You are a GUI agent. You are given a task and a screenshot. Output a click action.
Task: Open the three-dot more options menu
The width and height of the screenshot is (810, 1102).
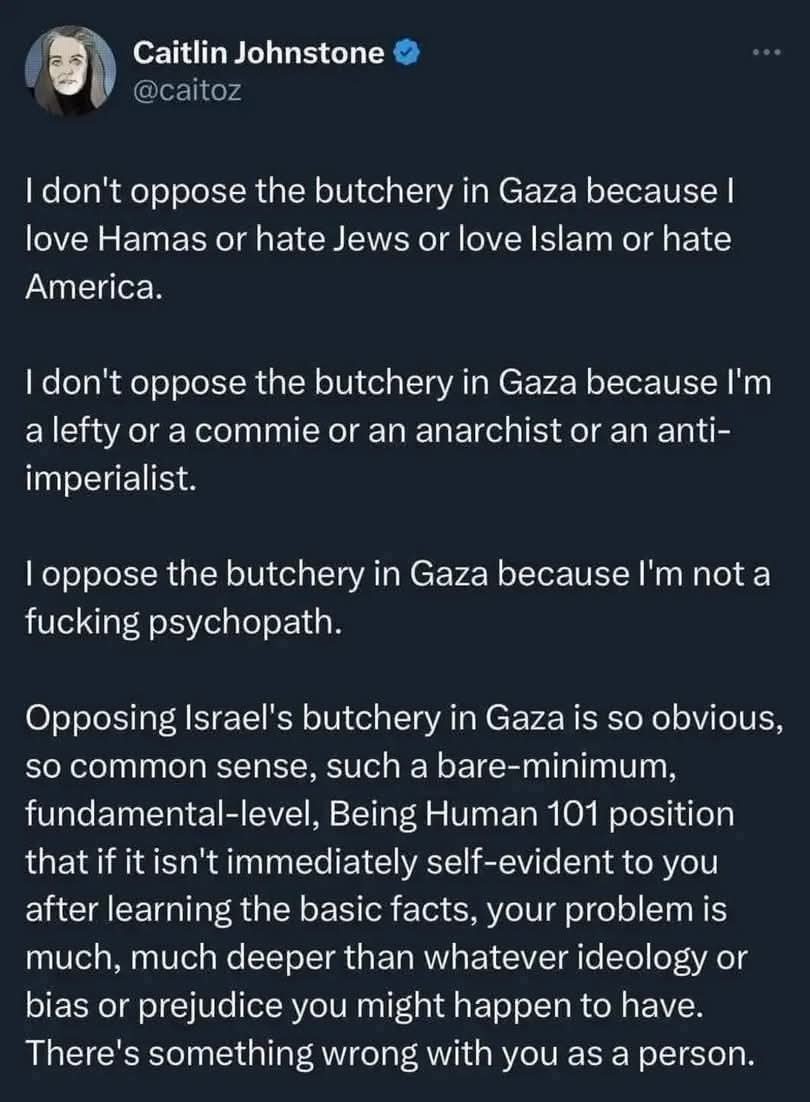click(766, 52)
